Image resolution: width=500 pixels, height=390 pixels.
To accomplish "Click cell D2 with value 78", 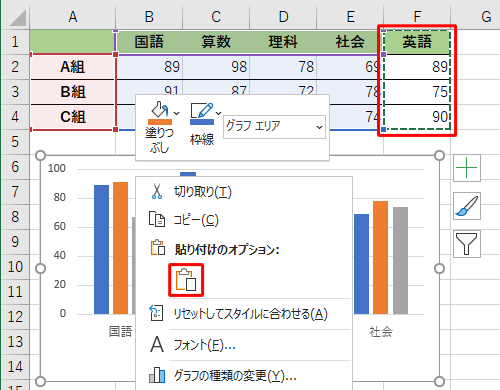I will pyautogui.click(x=283, y=67).
